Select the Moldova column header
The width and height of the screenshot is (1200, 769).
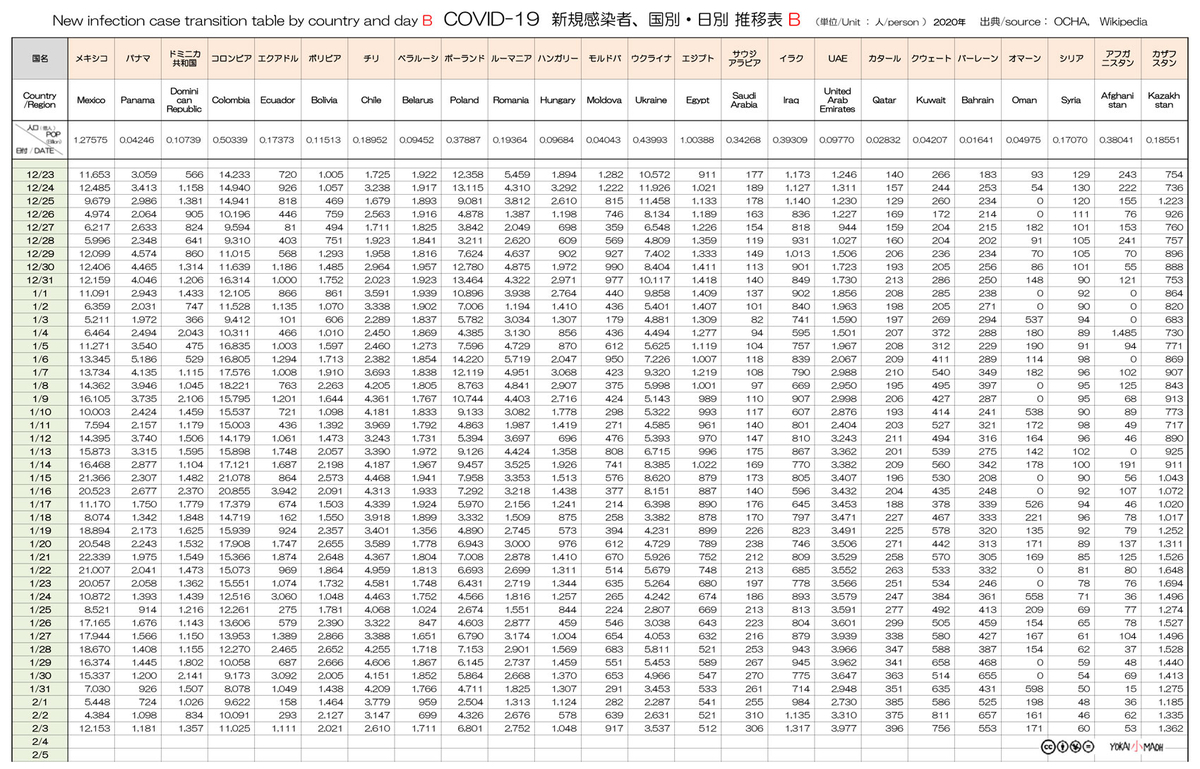(604, 100)
